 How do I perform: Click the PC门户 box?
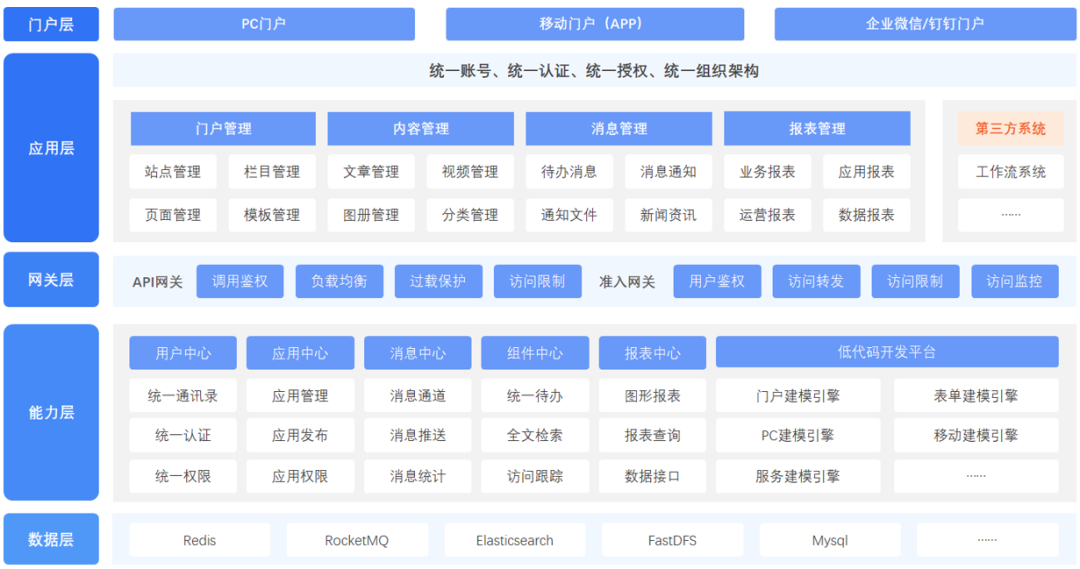(264, 24)
